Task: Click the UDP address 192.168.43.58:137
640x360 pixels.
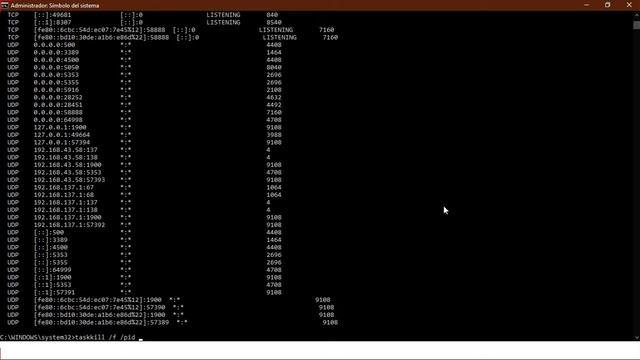Action: coord(66,150)
